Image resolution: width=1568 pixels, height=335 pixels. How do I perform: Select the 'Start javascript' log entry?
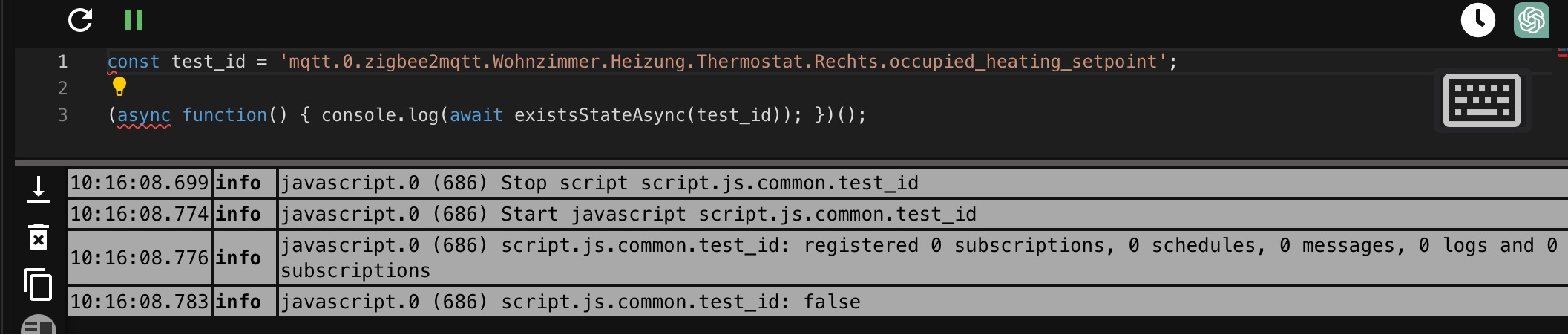[738, 214]
